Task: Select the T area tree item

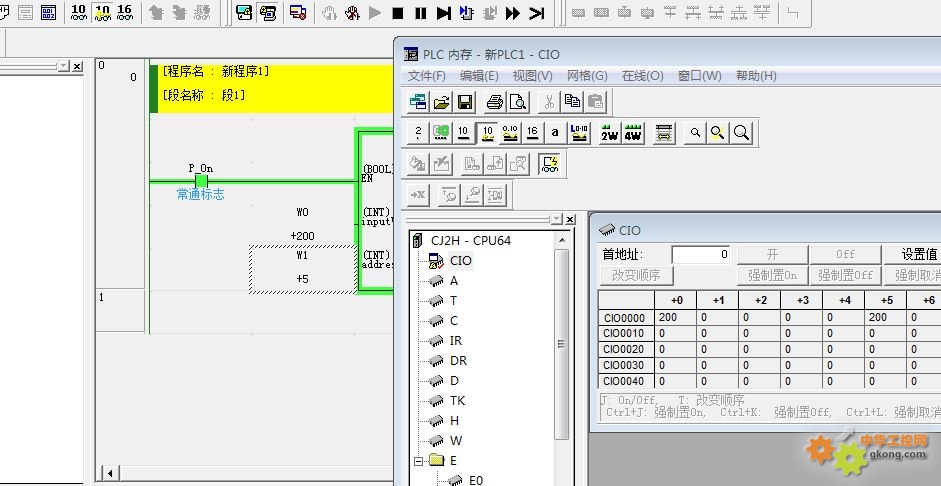Action: pos(454,301)
